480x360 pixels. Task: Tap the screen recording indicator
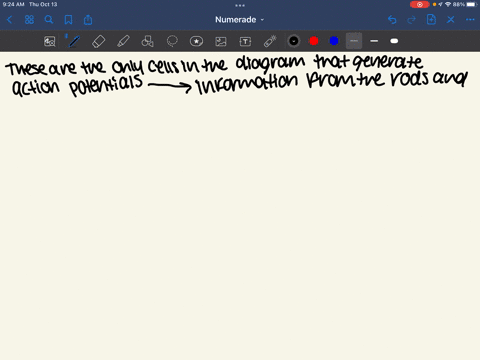pyautogui.click(x=419, y=4)
